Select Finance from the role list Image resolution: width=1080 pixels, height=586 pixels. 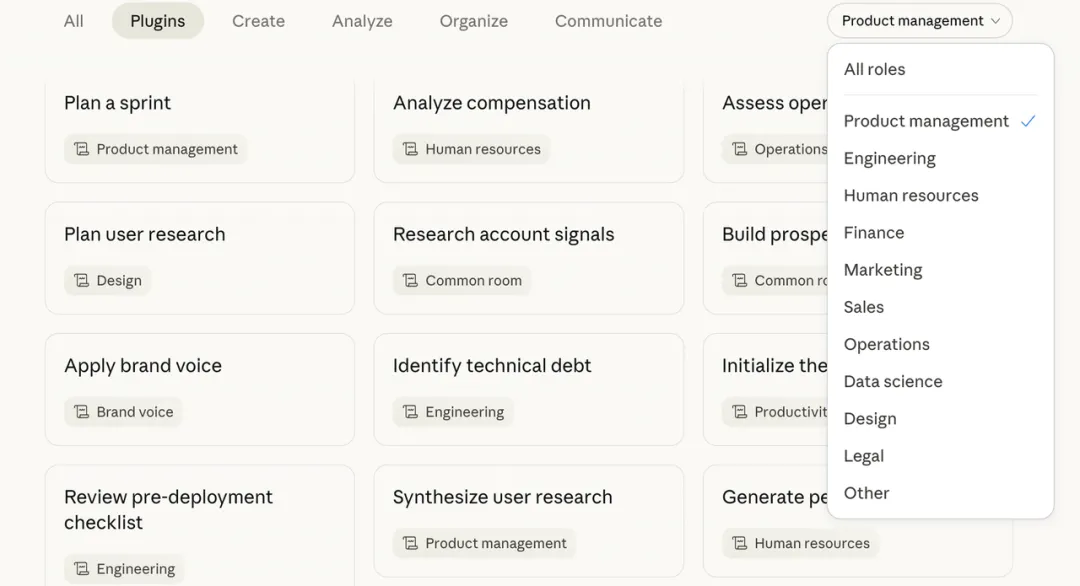coord(940,233)
